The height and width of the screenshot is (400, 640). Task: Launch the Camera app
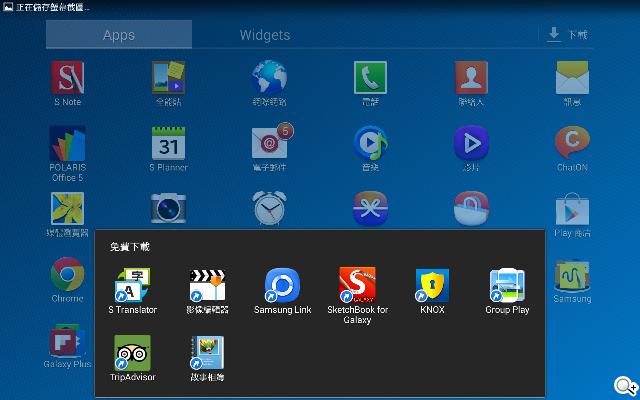(x=168, y=208)
